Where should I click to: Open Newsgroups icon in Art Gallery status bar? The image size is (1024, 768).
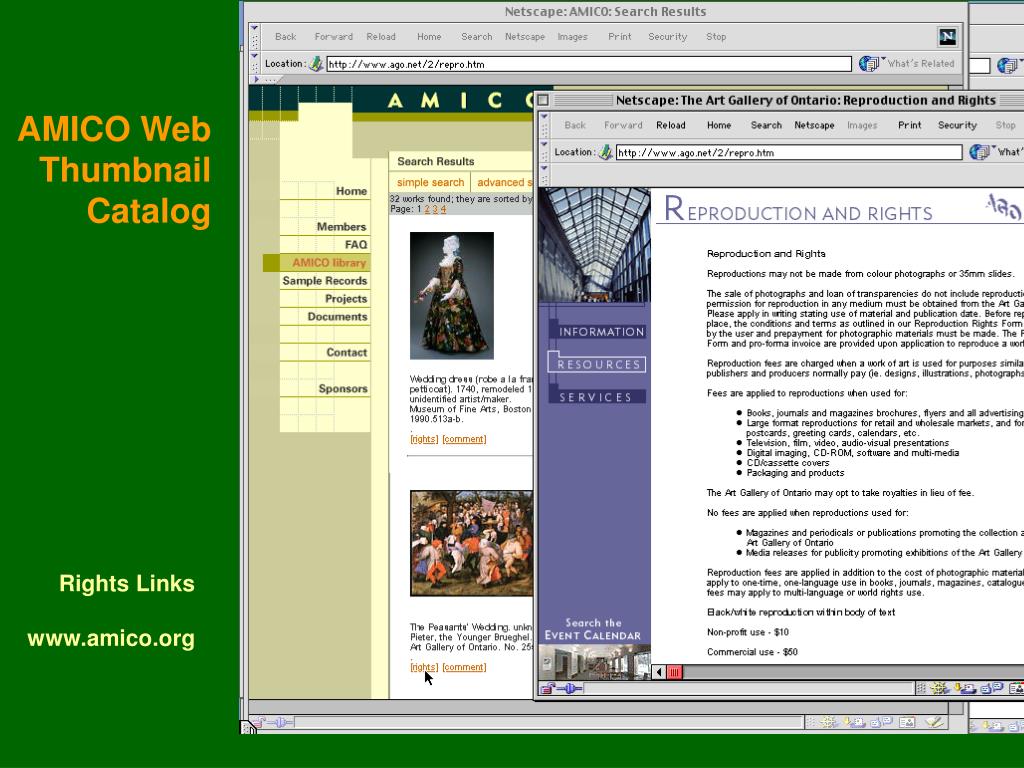coord(991,688)
